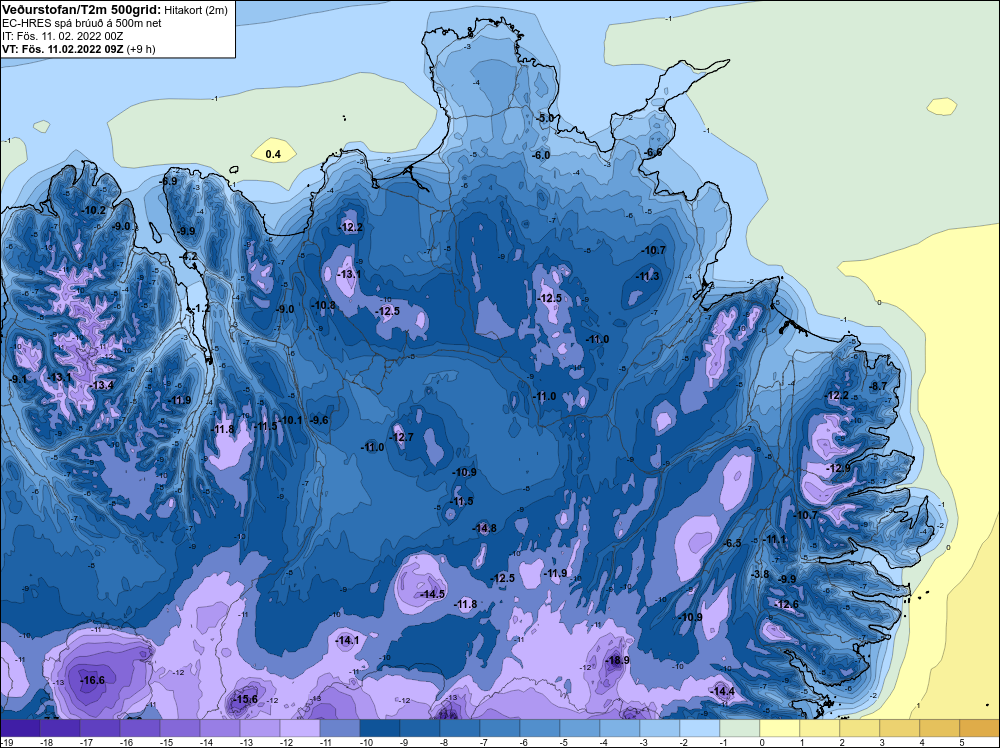Click the -5.0 temperature value

pos(545,119)
